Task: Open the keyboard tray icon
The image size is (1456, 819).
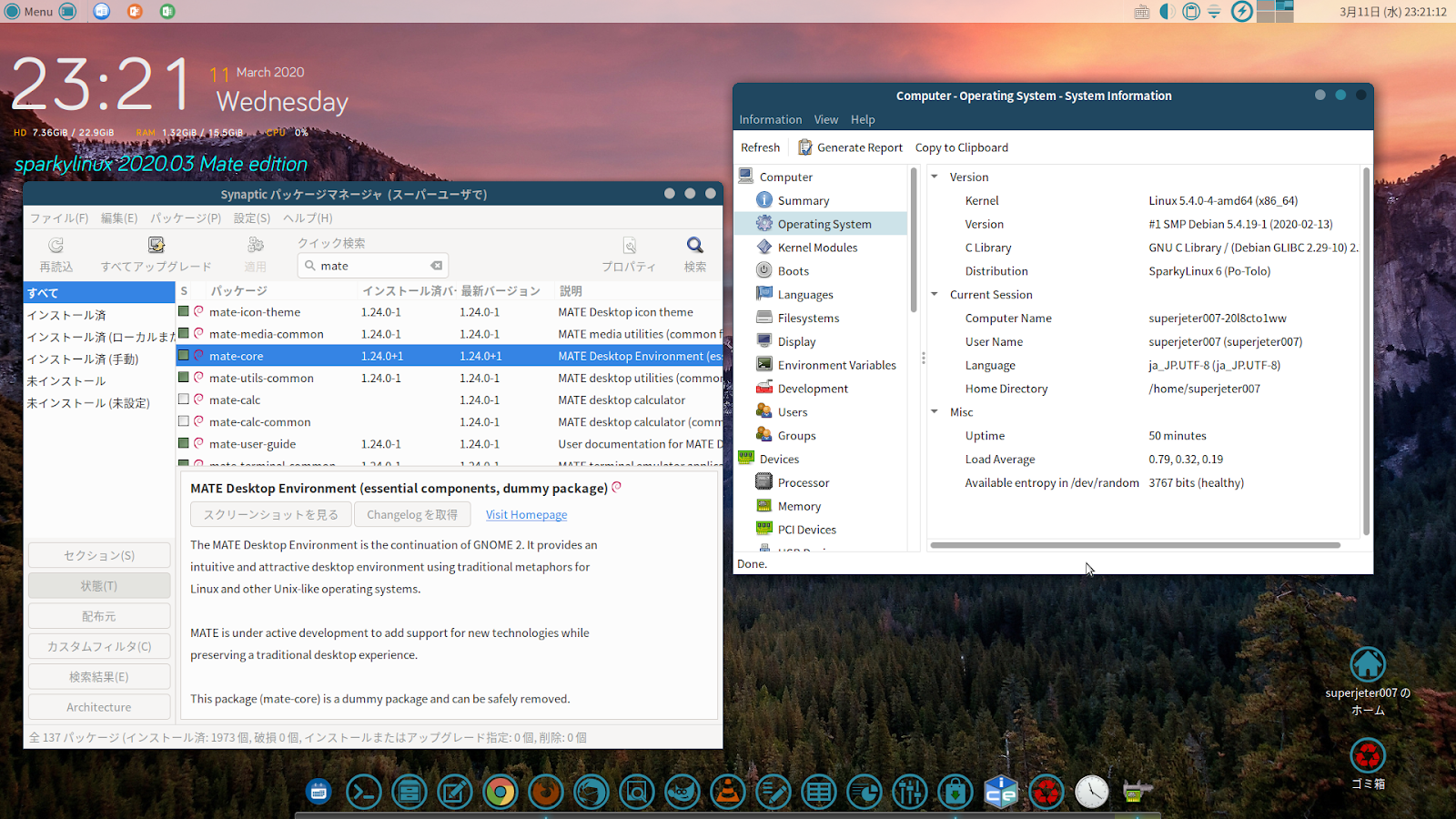Action: pyautogui.click(x=1142, y=12)
